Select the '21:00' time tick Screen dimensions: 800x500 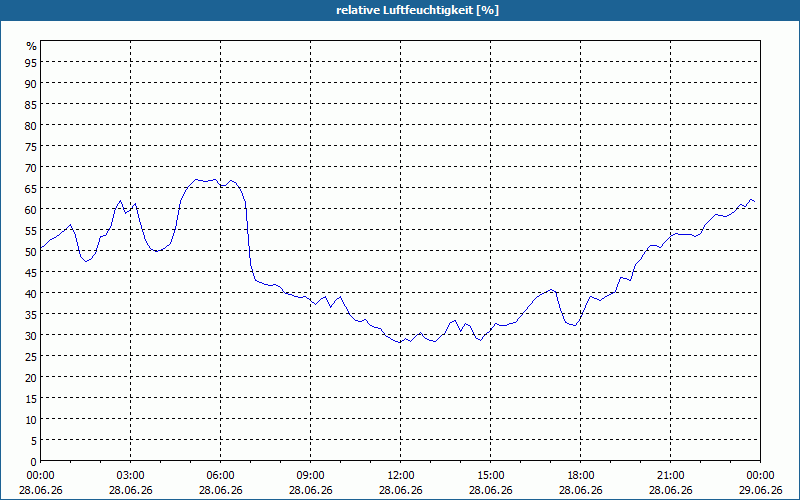670,476
